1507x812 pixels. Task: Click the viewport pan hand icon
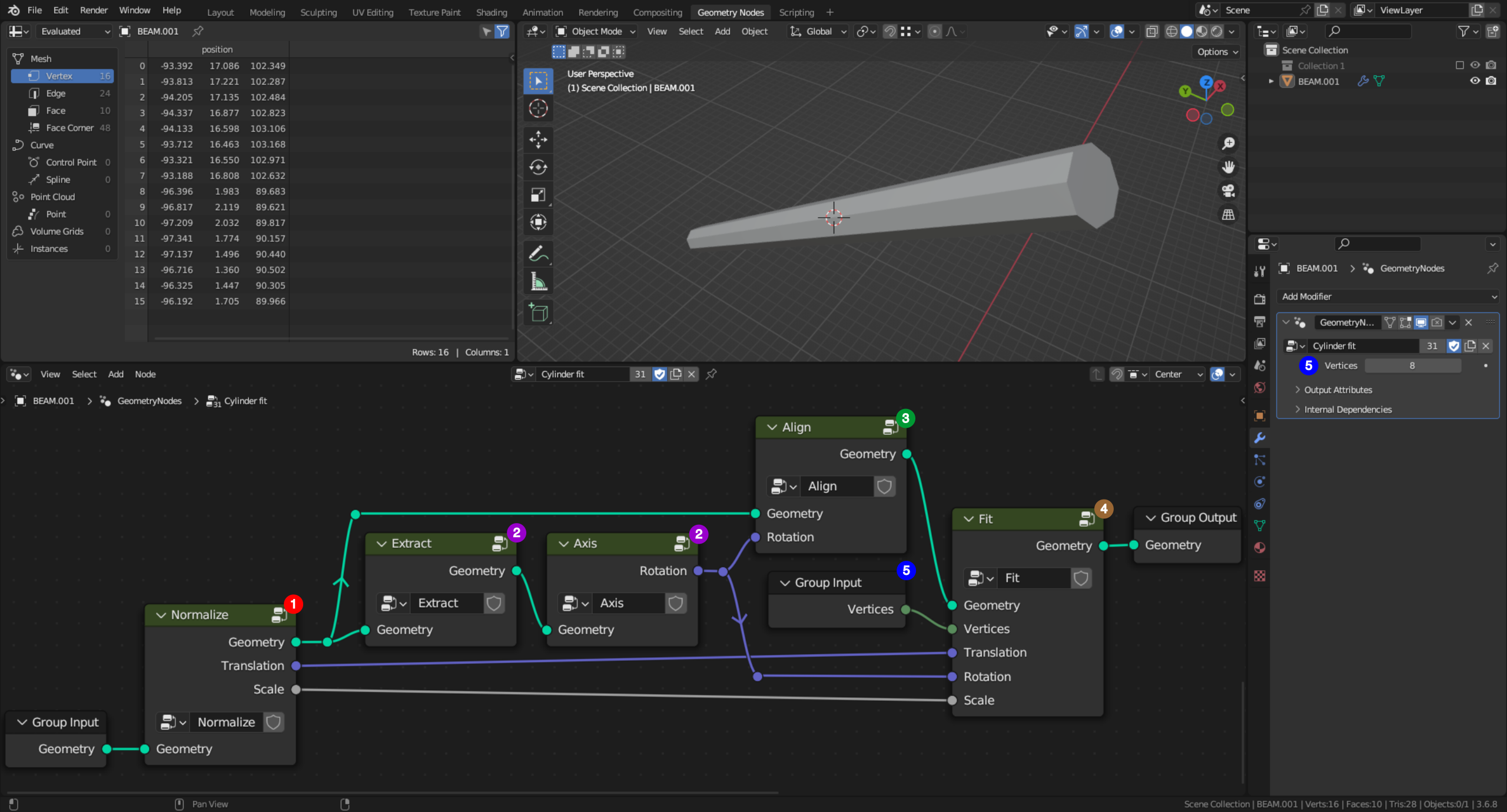(x=1228, y=167)
